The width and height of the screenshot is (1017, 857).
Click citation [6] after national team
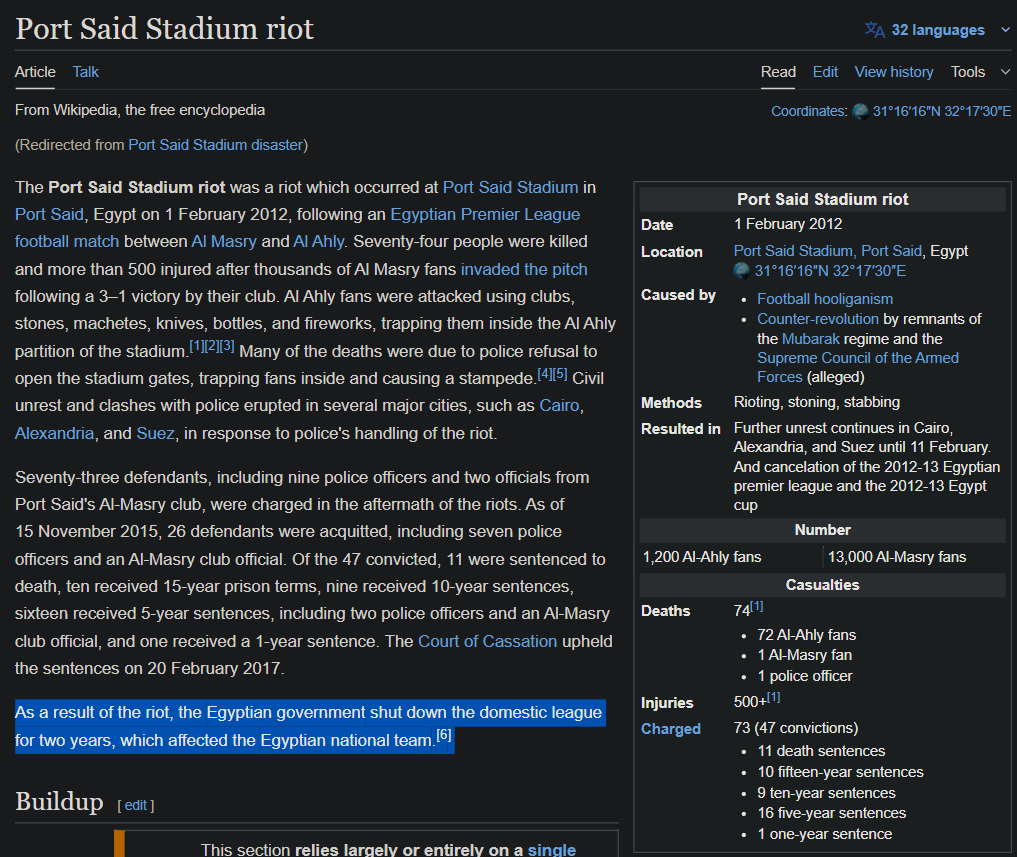click(x=444, y=735)
